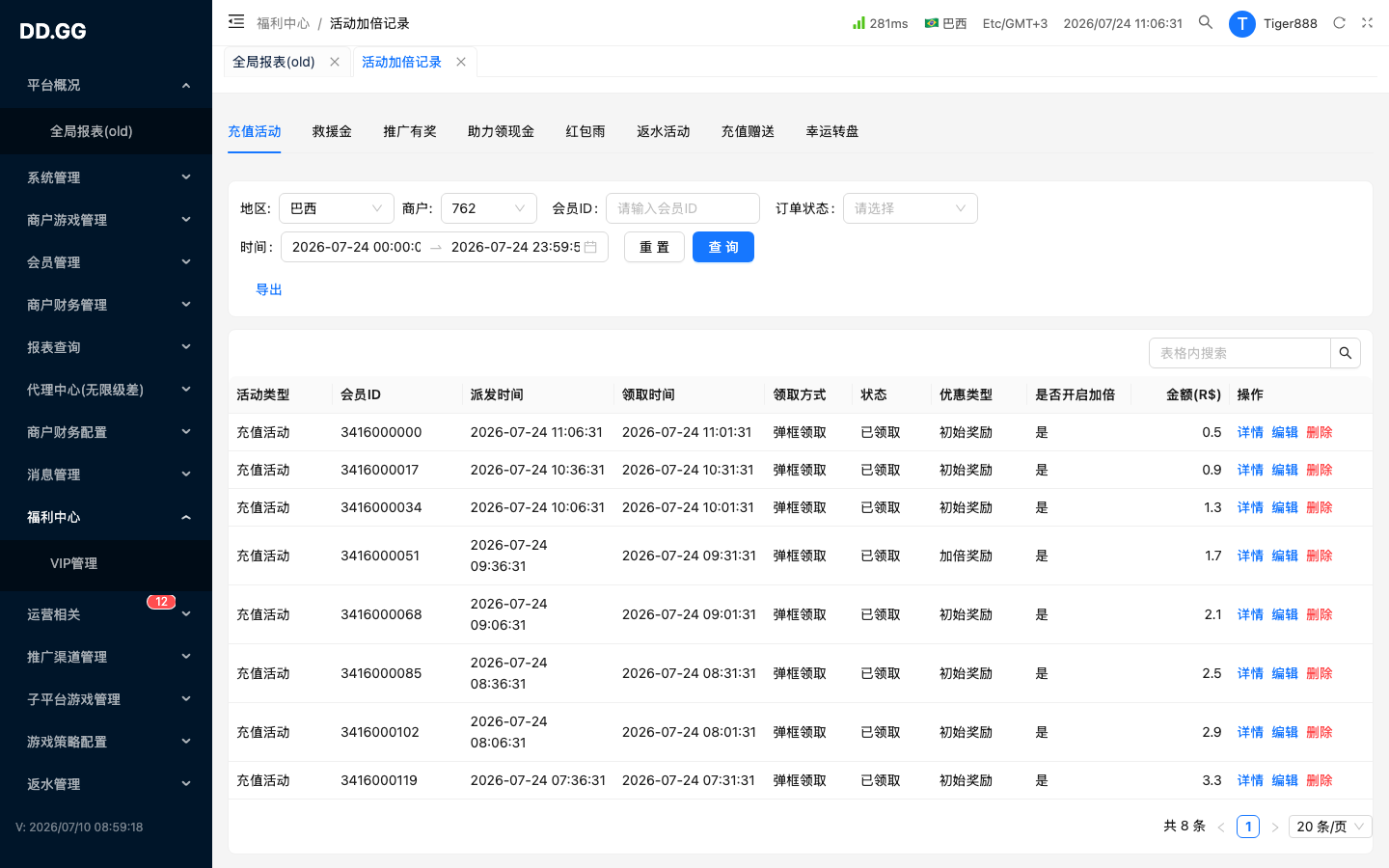Expand the 运营相关 sidebar menu
This screenshot has height=868, width=1389.
(x=106, y=614)
